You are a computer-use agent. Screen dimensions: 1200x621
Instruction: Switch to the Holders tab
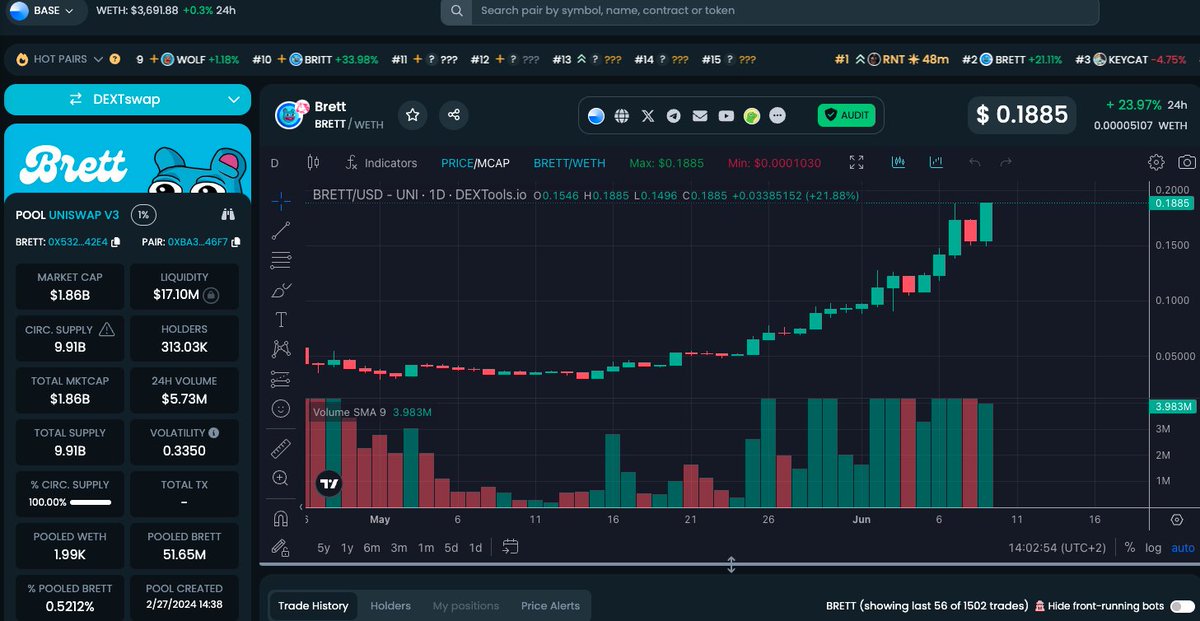click(391, 605)
